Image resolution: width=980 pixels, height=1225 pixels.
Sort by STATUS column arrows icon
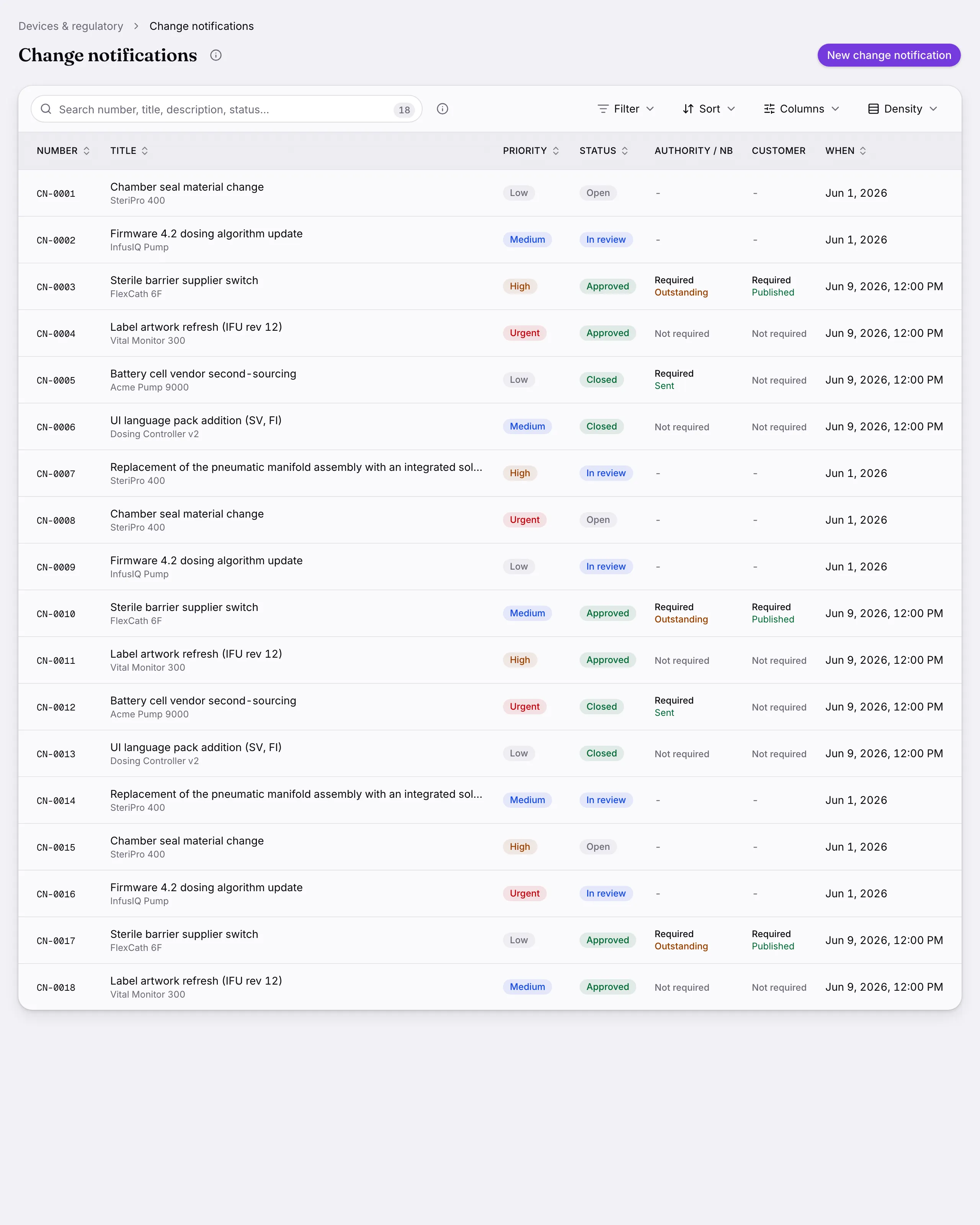click(625, 151)
